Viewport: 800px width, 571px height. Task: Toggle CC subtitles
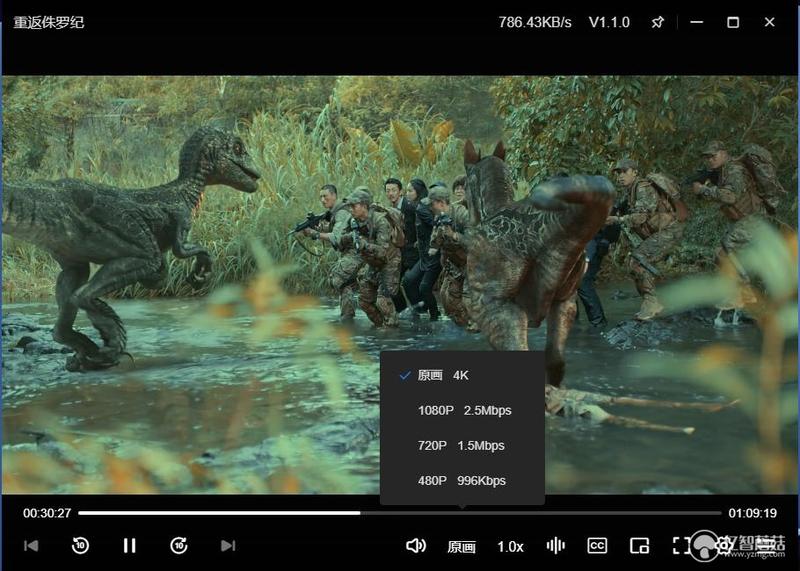(x=597, y=546)
